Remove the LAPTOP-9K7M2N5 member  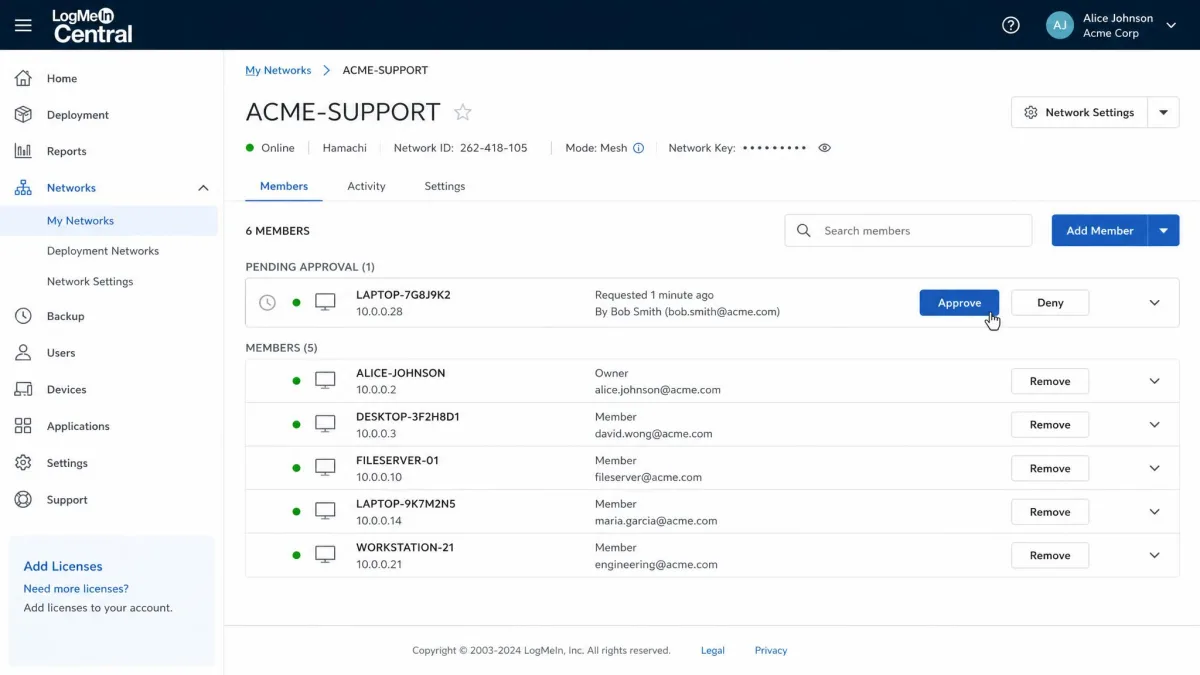pyautogui.click(x=1050, y=512)
